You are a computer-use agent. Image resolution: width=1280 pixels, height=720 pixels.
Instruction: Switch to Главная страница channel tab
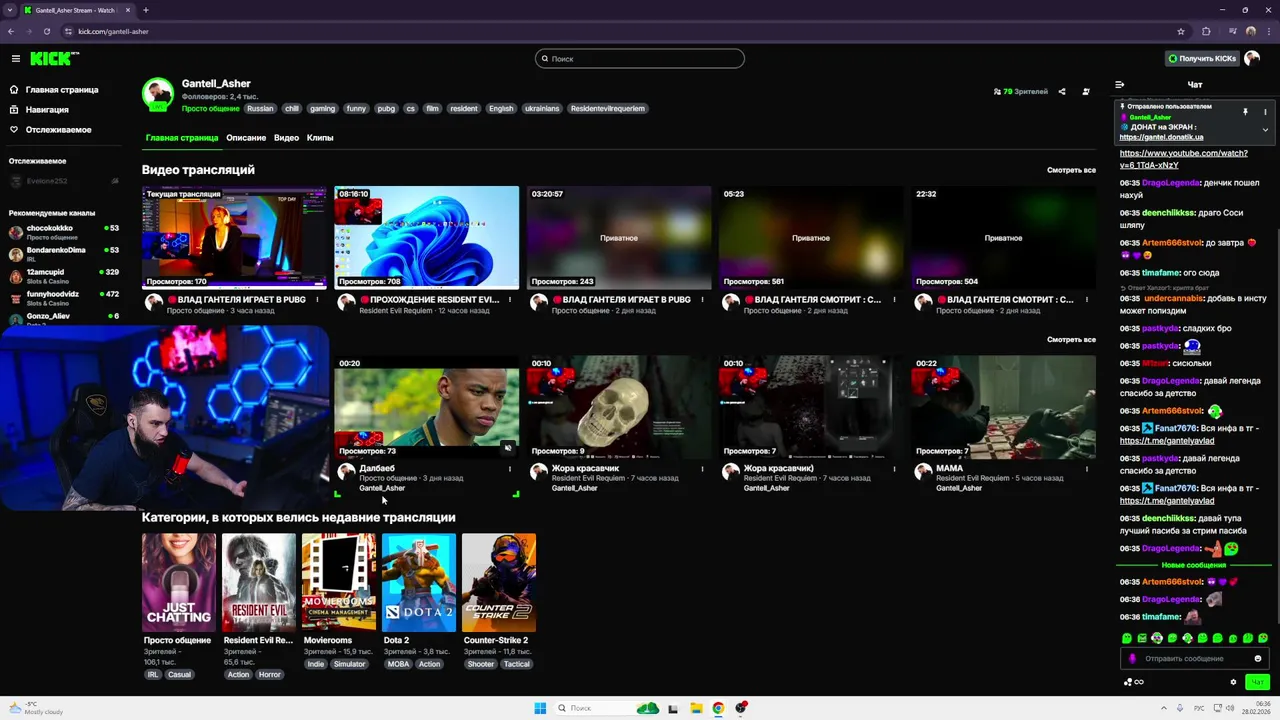[x=182, y=138]
